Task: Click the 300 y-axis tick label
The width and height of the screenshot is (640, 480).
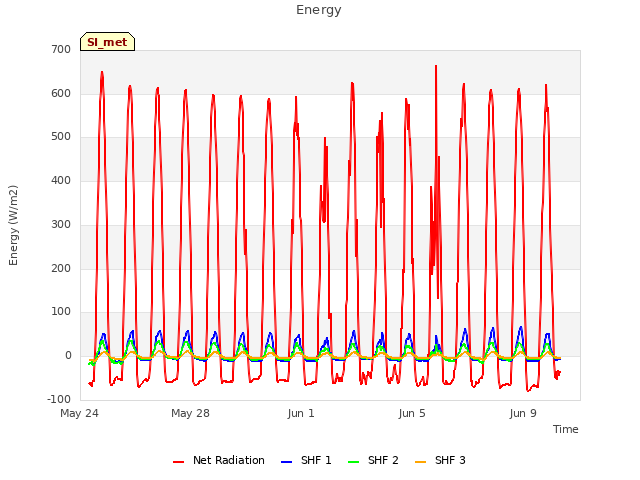Action: click(61, 224)
